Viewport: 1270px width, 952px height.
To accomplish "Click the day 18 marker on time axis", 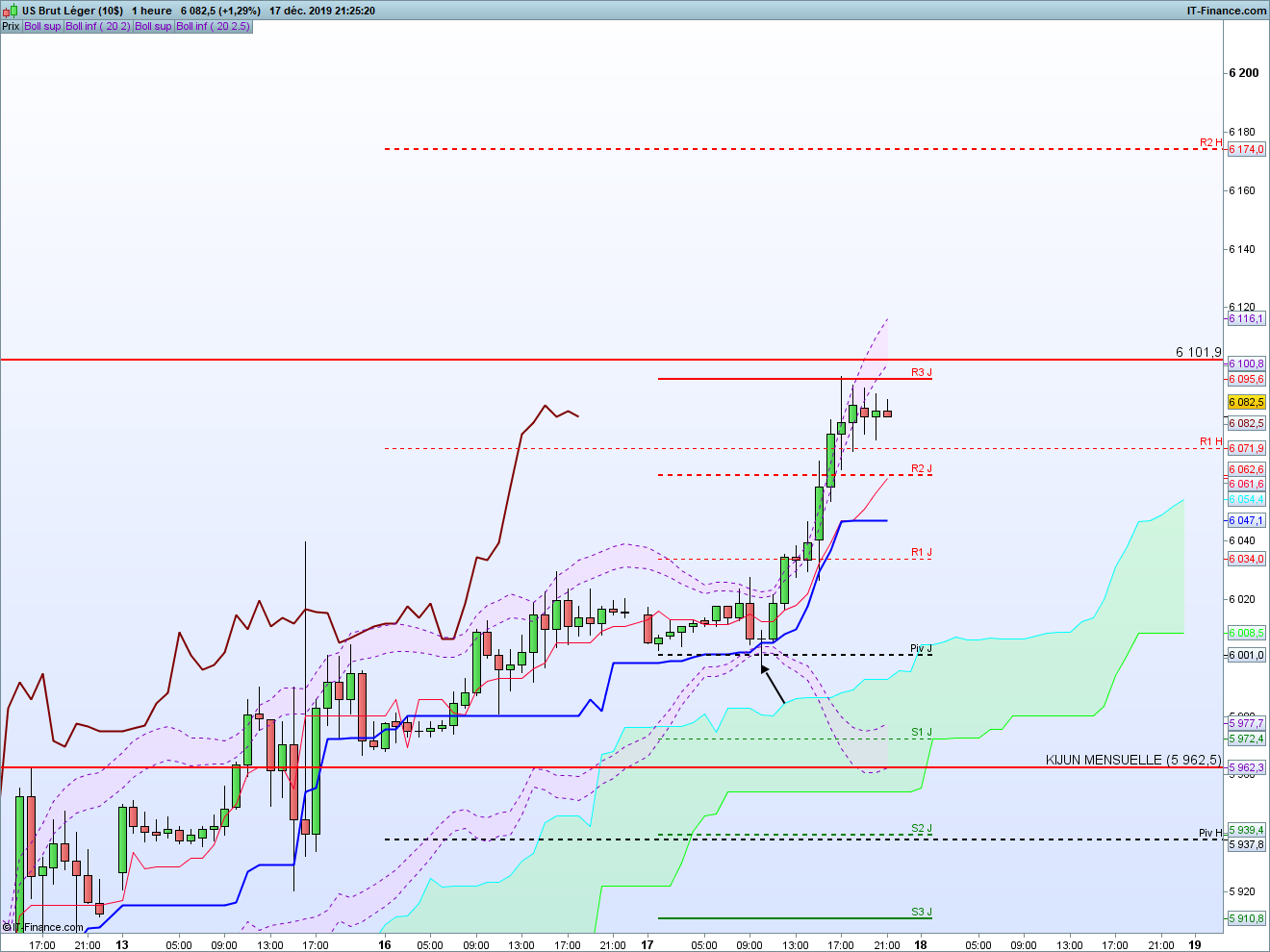I will pos(921,944).
